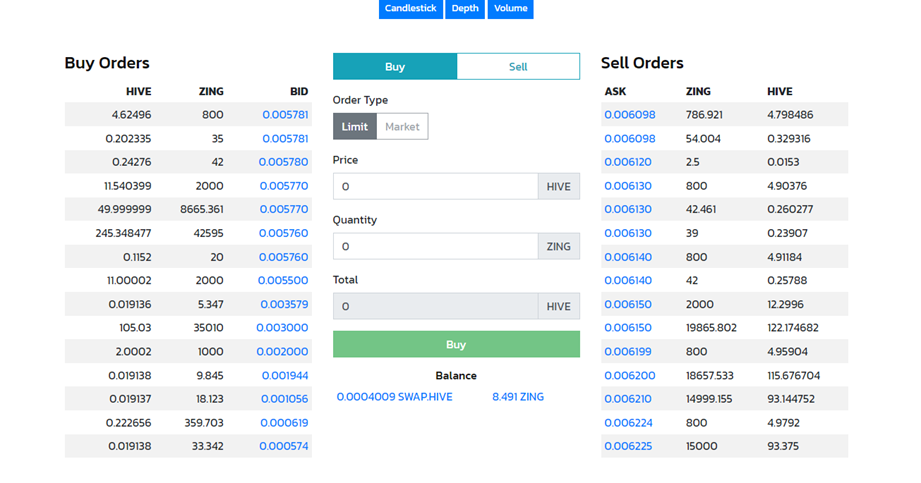
Task: Click ZING quantity 18657.533 in Sell Orders
Action: (710, 375)
